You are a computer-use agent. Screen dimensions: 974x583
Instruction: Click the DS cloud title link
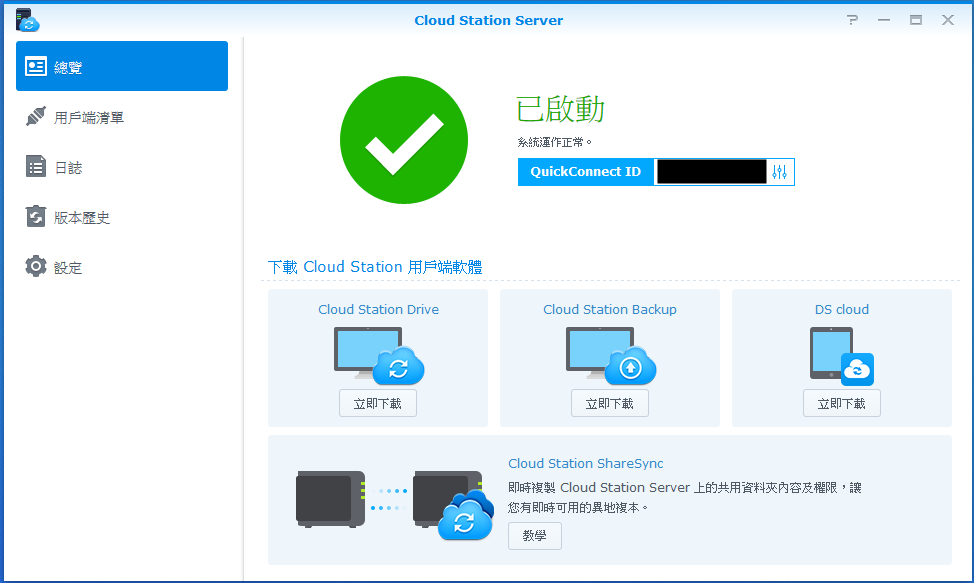coord(842,309)
